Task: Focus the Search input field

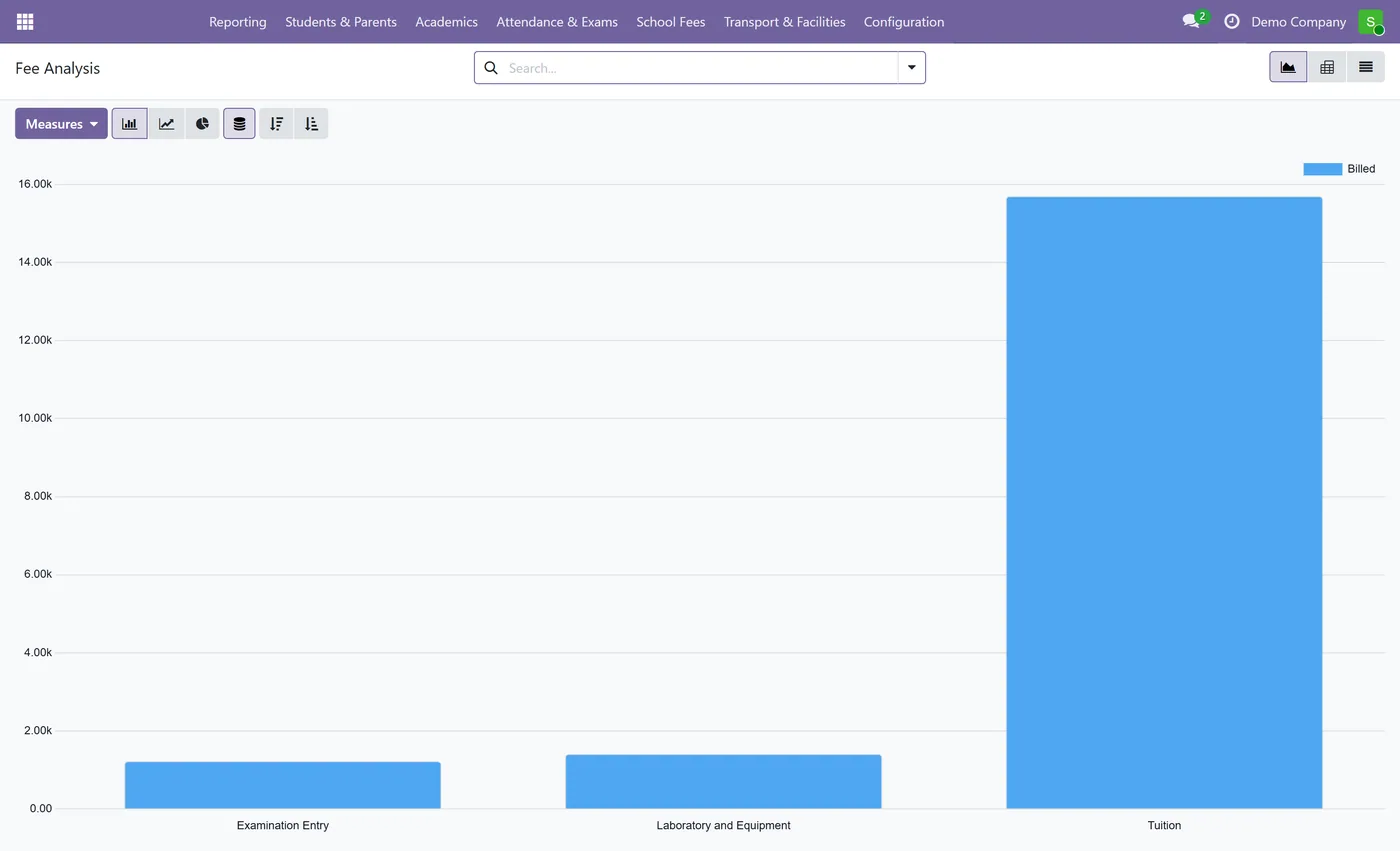Action: (x=700, y=68)
